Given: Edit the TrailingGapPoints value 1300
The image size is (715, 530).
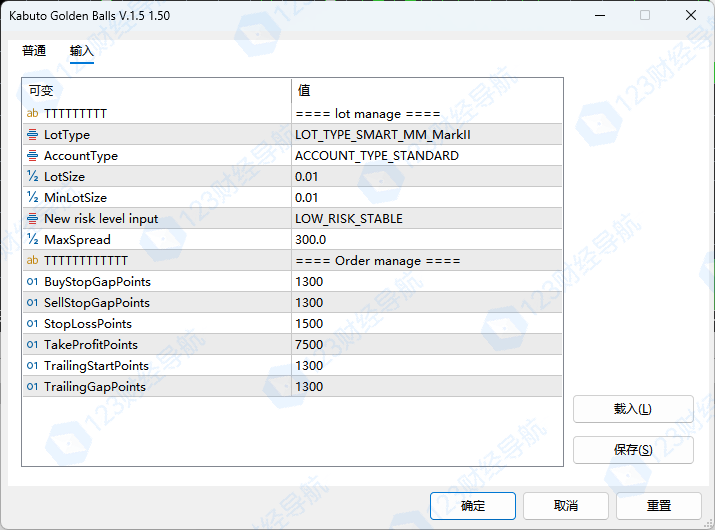Looking at the screenshot, I should [426, 386].
